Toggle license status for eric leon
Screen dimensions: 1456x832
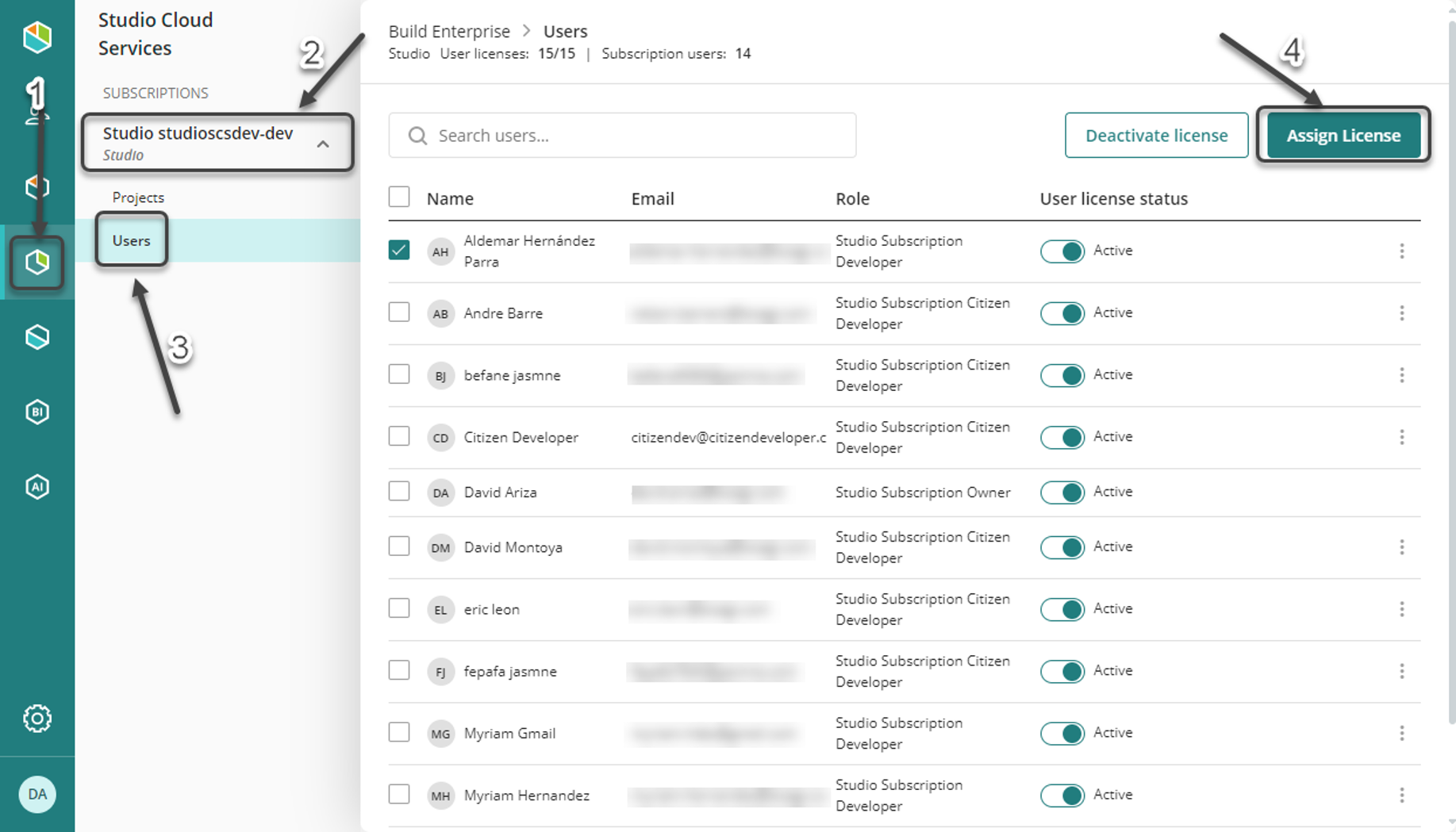tap(1062, 608)
